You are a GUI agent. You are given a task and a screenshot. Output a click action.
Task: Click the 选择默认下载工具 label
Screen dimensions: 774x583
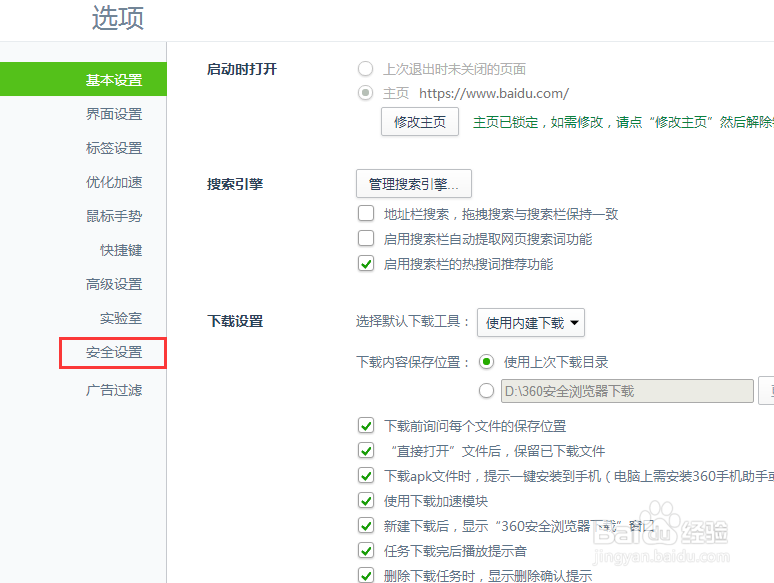[x=413, y=321]
